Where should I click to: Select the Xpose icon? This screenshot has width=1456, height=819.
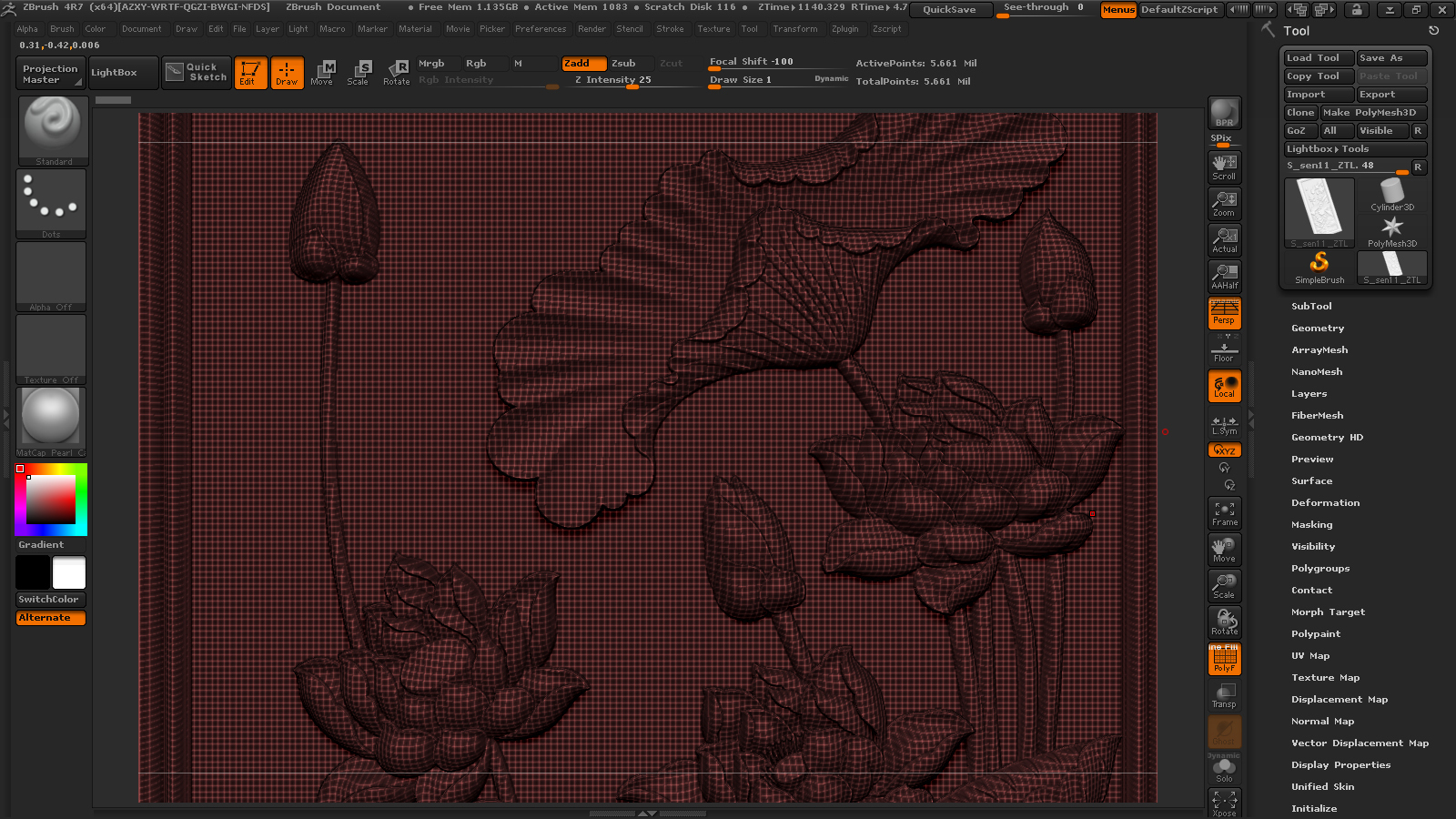click(1224, 803)
